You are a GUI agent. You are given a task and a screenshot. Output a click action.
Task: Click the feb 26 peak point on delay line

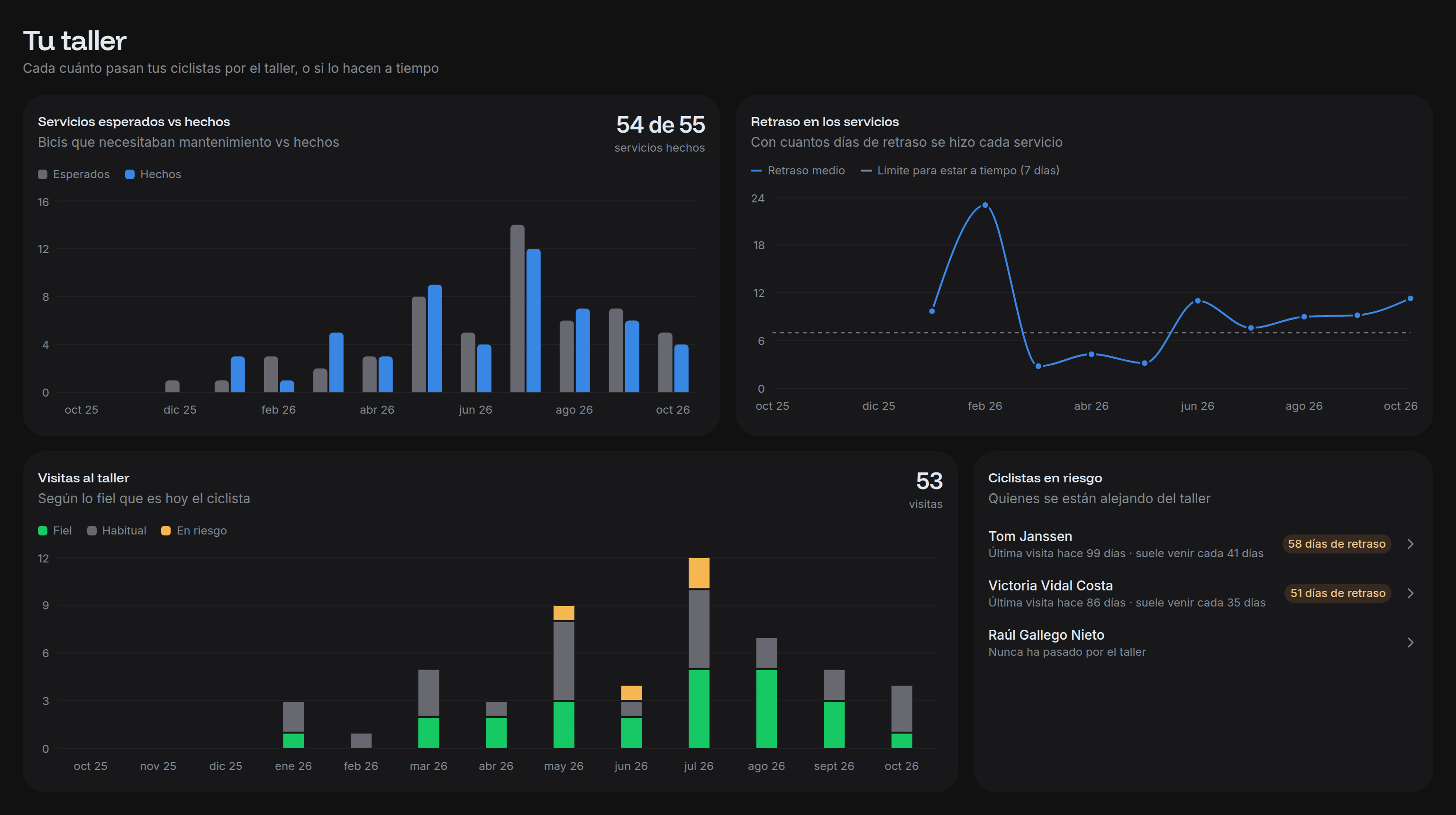(984, 205)
